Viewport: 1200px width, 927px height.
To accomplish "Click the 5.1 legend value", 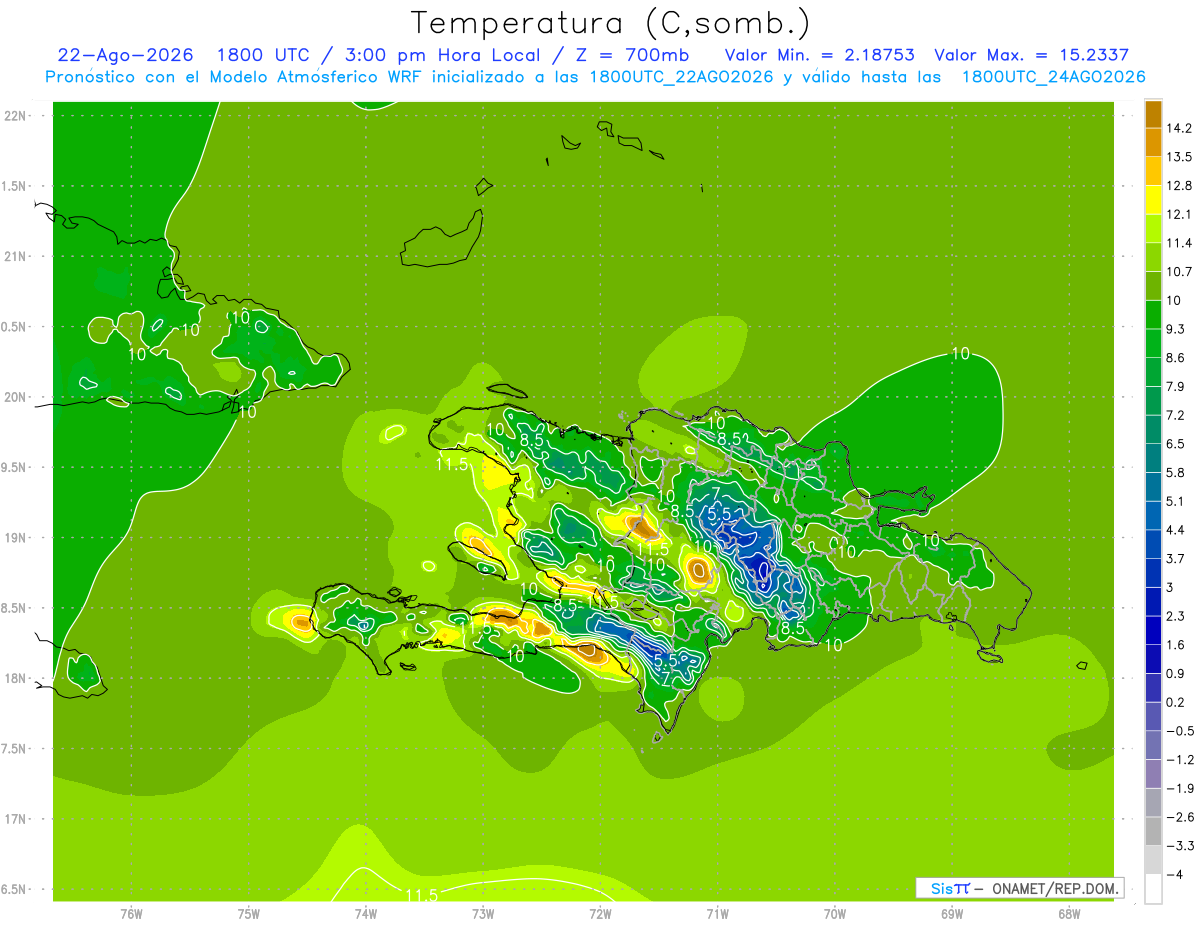I will pyautogui.click(x=1175, y=501).
